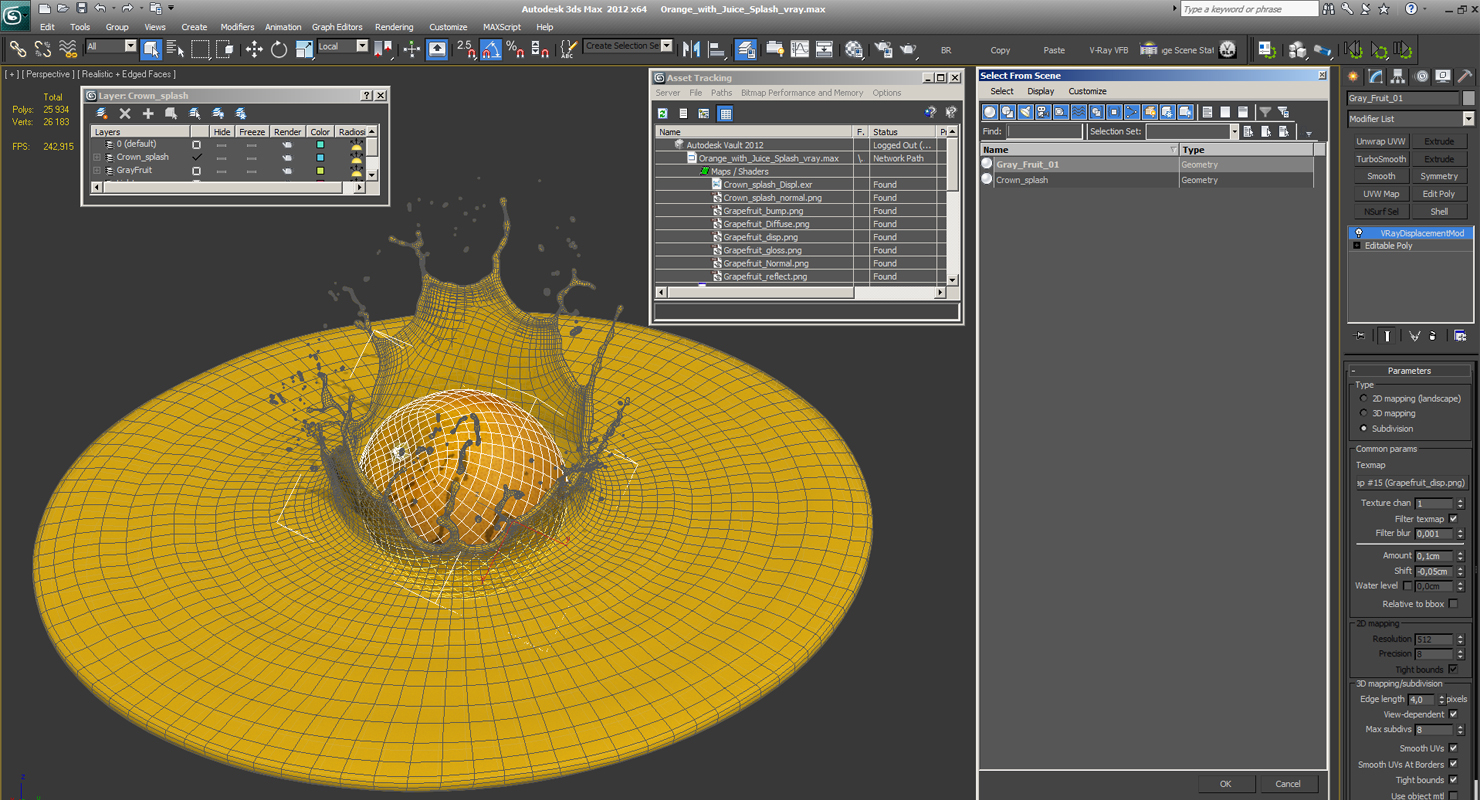
Task: Toggle VRayDisplacementMod lightbulb on/off
Action: [1358, 233]
